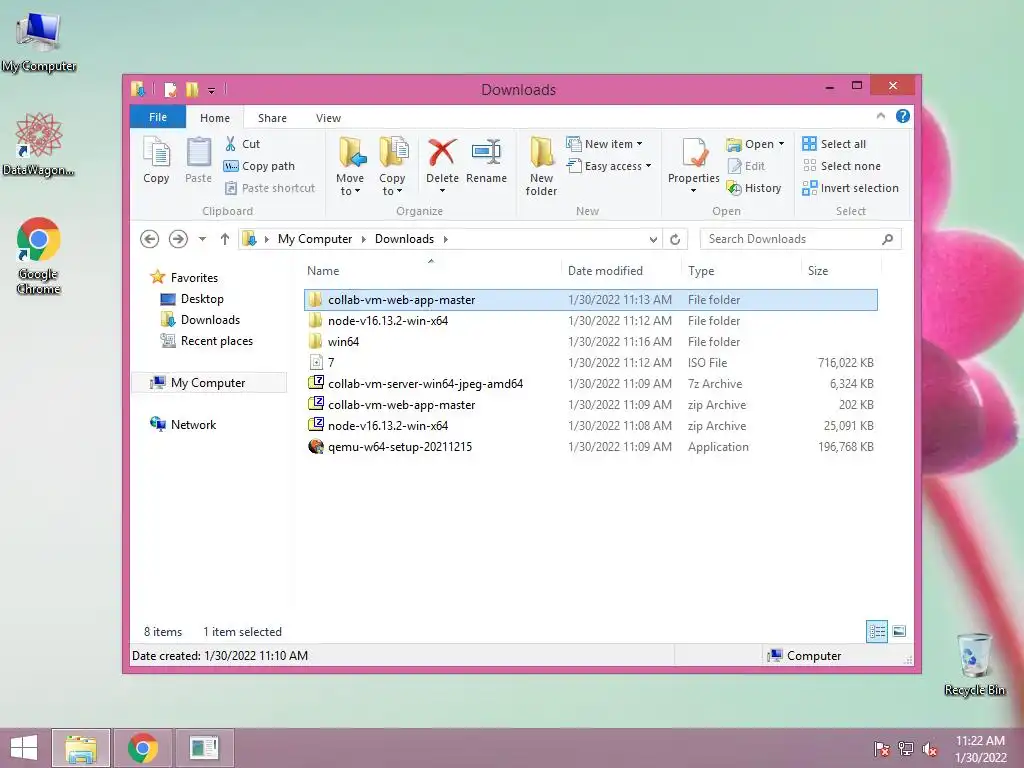The height and width of the screenshot is (768, 1024).
Task: Open the Recycle Bin desktop icon
Action: click(x=974, y=664)
